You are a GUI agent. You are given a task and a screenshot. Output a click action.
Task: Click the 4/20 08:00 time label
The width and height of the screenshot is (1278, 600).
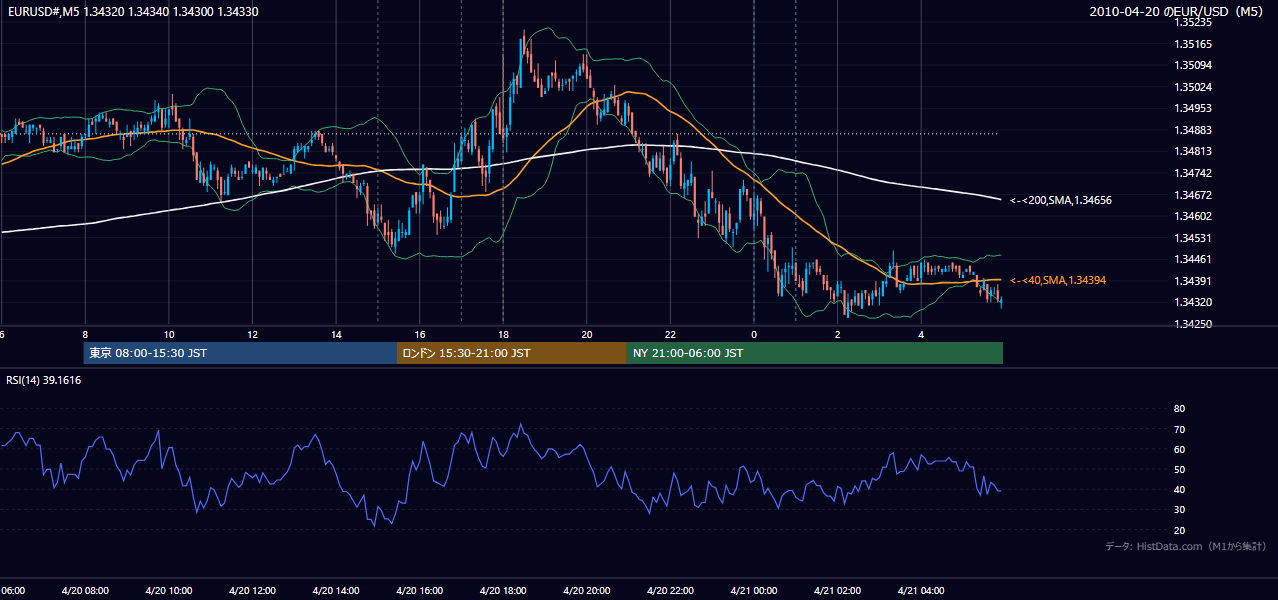tap(85, 590)
